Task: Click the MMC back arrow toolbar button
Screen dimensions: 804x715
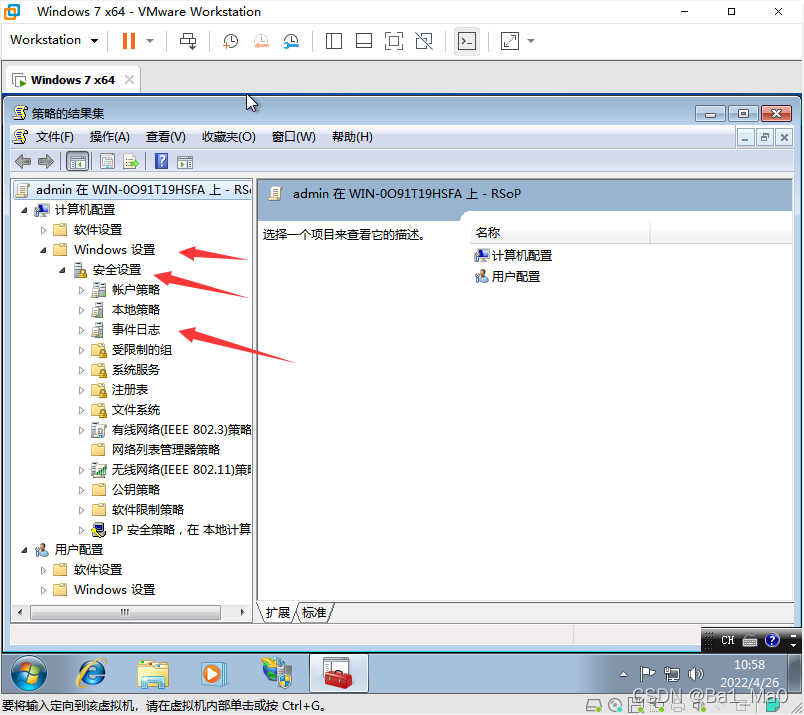Action: coord(23,162)
